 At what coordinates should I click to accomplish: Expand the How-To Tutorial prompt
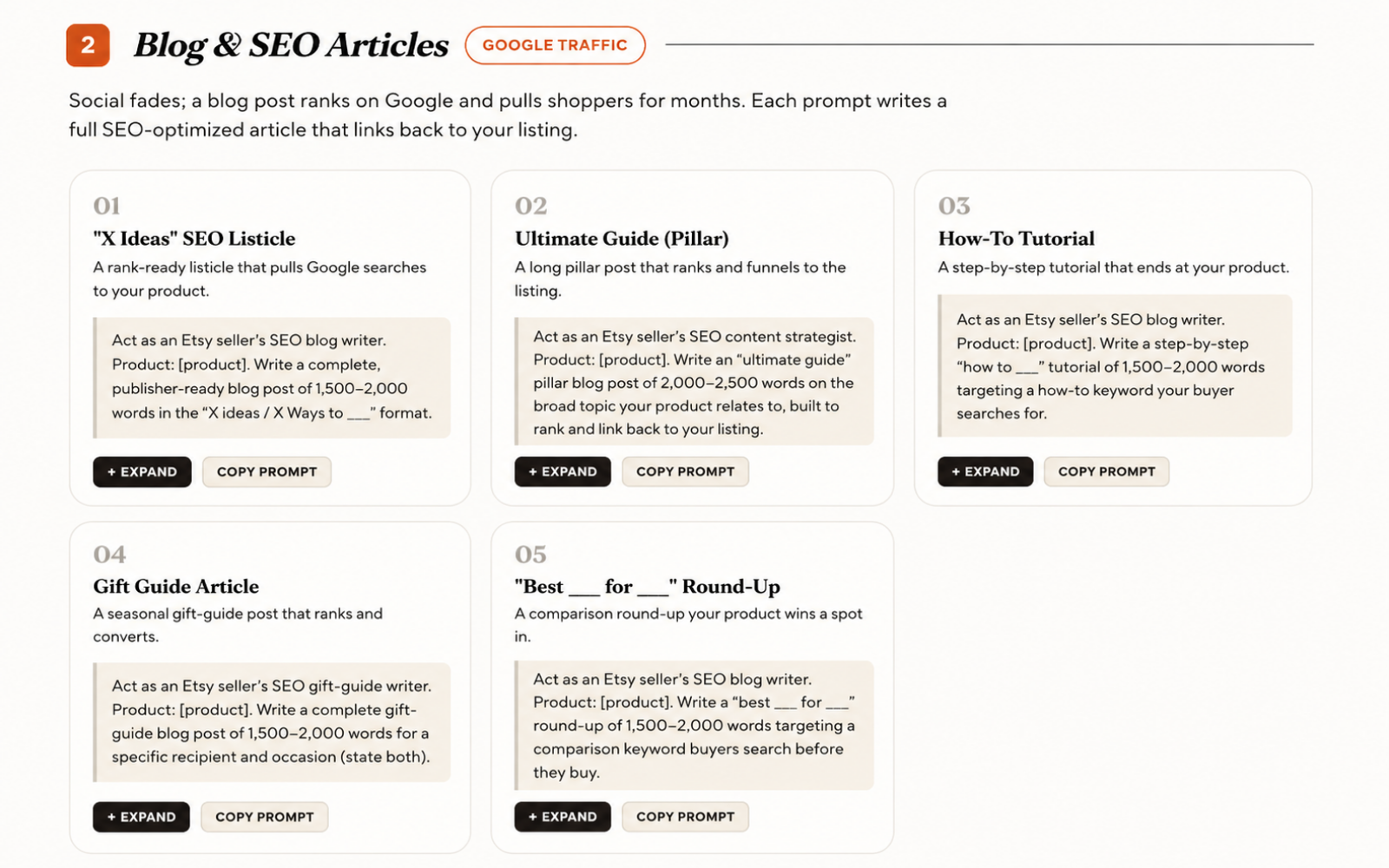click(985, 471)
